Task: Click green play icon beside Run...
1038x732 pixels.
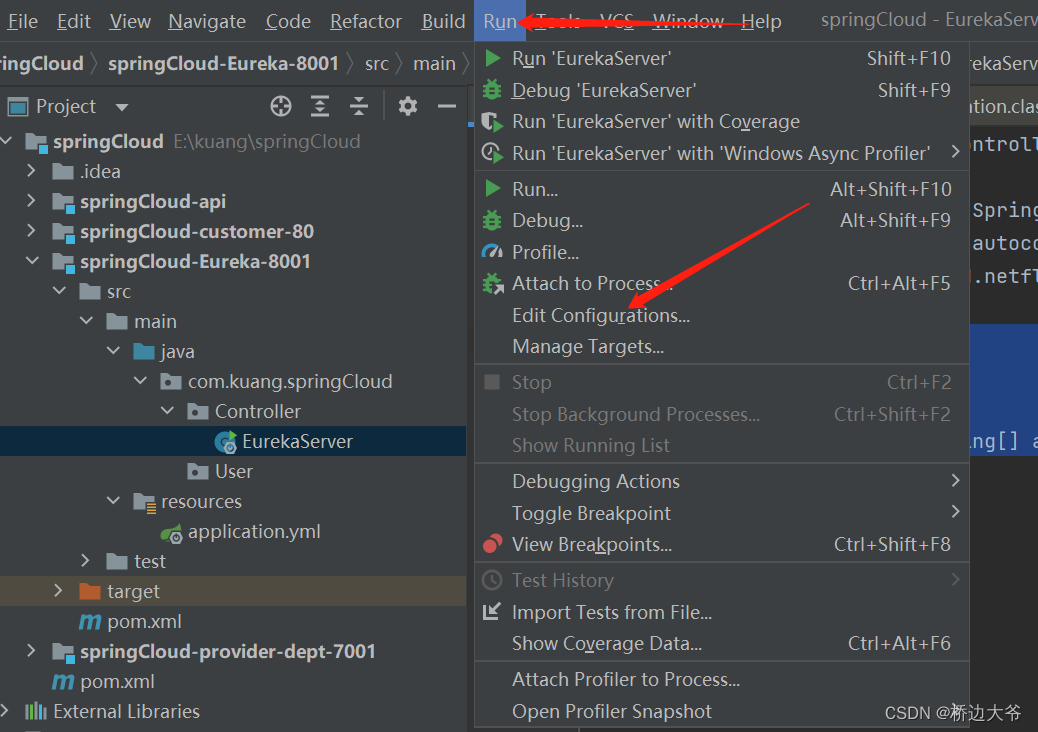Action: click(492, 189)
